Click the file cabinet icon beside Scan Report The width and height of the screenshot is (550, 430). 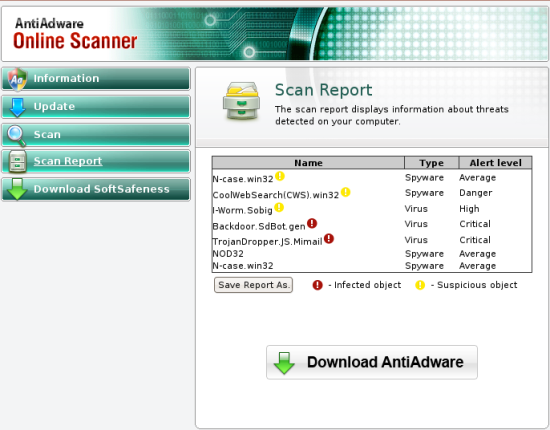coord(18,162)
